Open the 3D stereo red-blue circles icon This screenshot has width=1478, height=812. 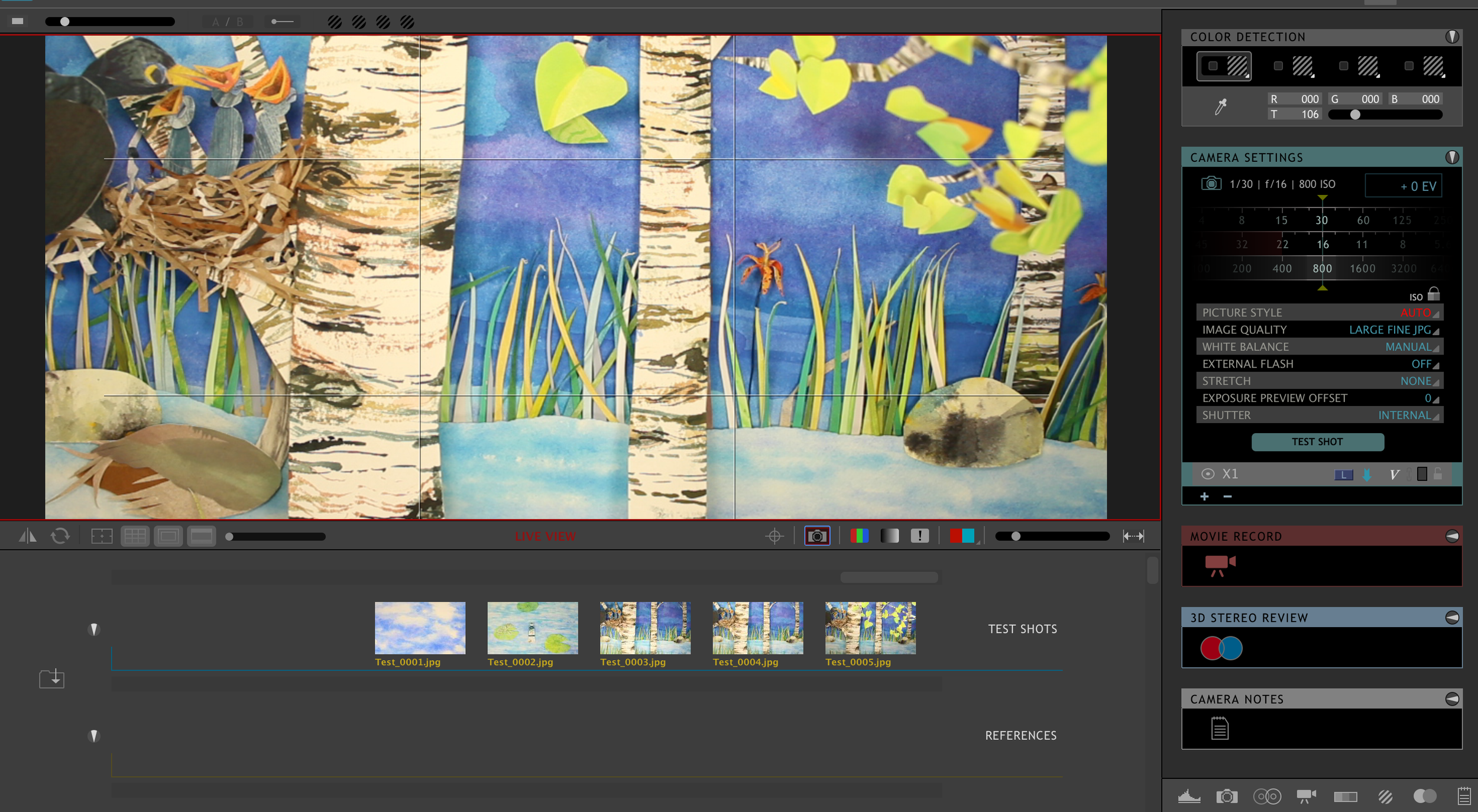(x=1221, y=648)
